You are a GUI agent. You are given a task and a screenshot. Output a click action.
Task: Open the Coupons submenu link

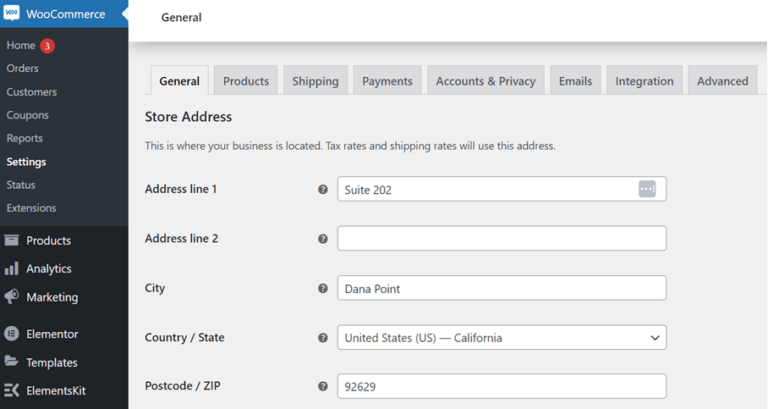pos(27,115)
